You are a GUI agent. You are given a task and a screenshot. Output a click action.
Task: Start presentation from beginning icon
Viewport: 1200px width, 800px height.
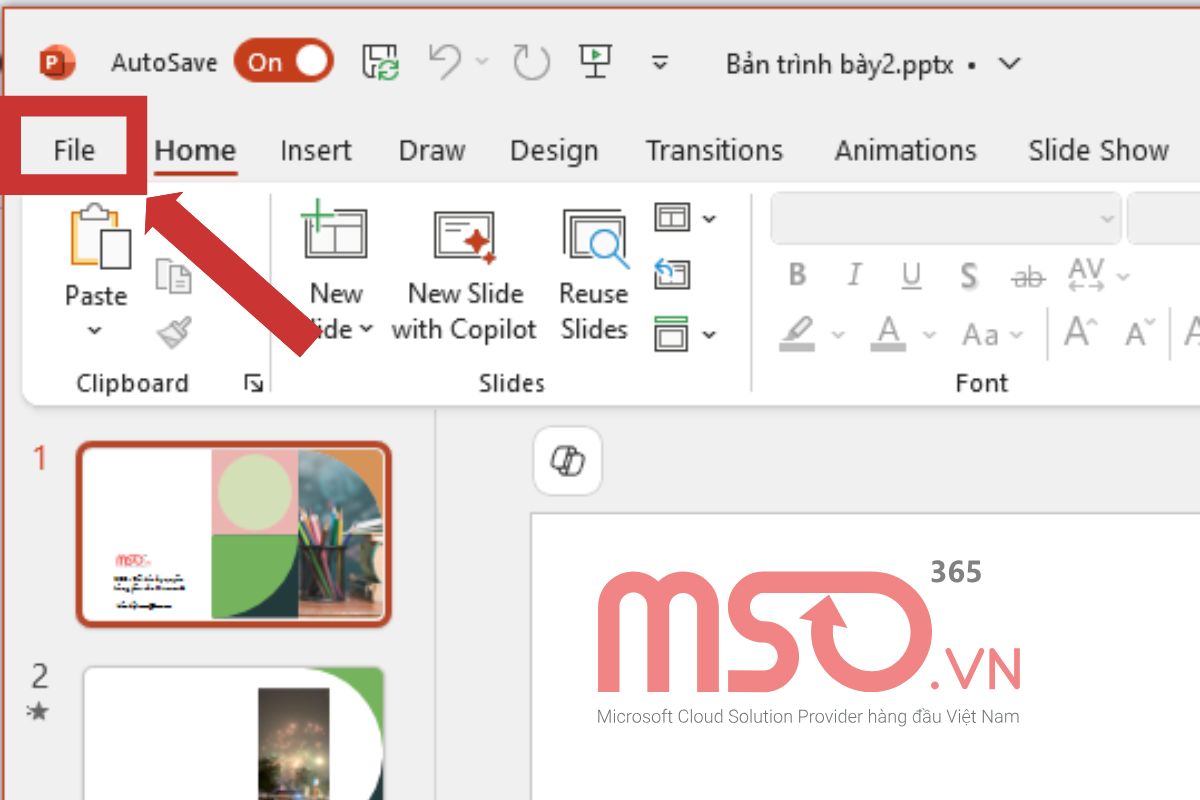(x=596, y=62)
